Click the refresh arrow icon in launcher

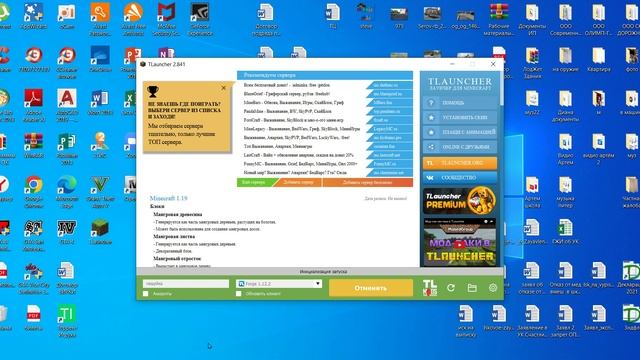pyautogui.click(x=451, y=288)
